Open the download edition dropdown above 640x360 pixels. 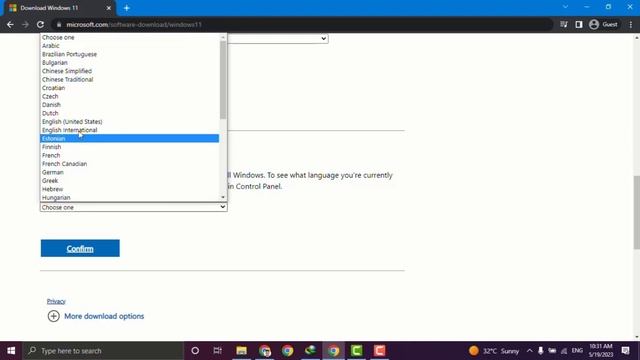278,38
